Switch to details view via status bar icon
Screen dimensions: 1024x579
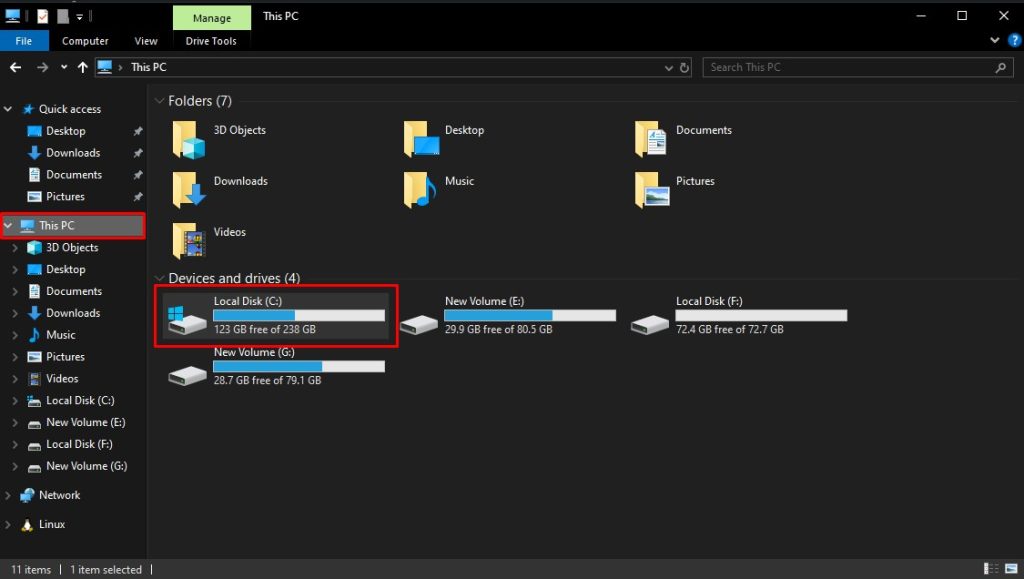991,568
